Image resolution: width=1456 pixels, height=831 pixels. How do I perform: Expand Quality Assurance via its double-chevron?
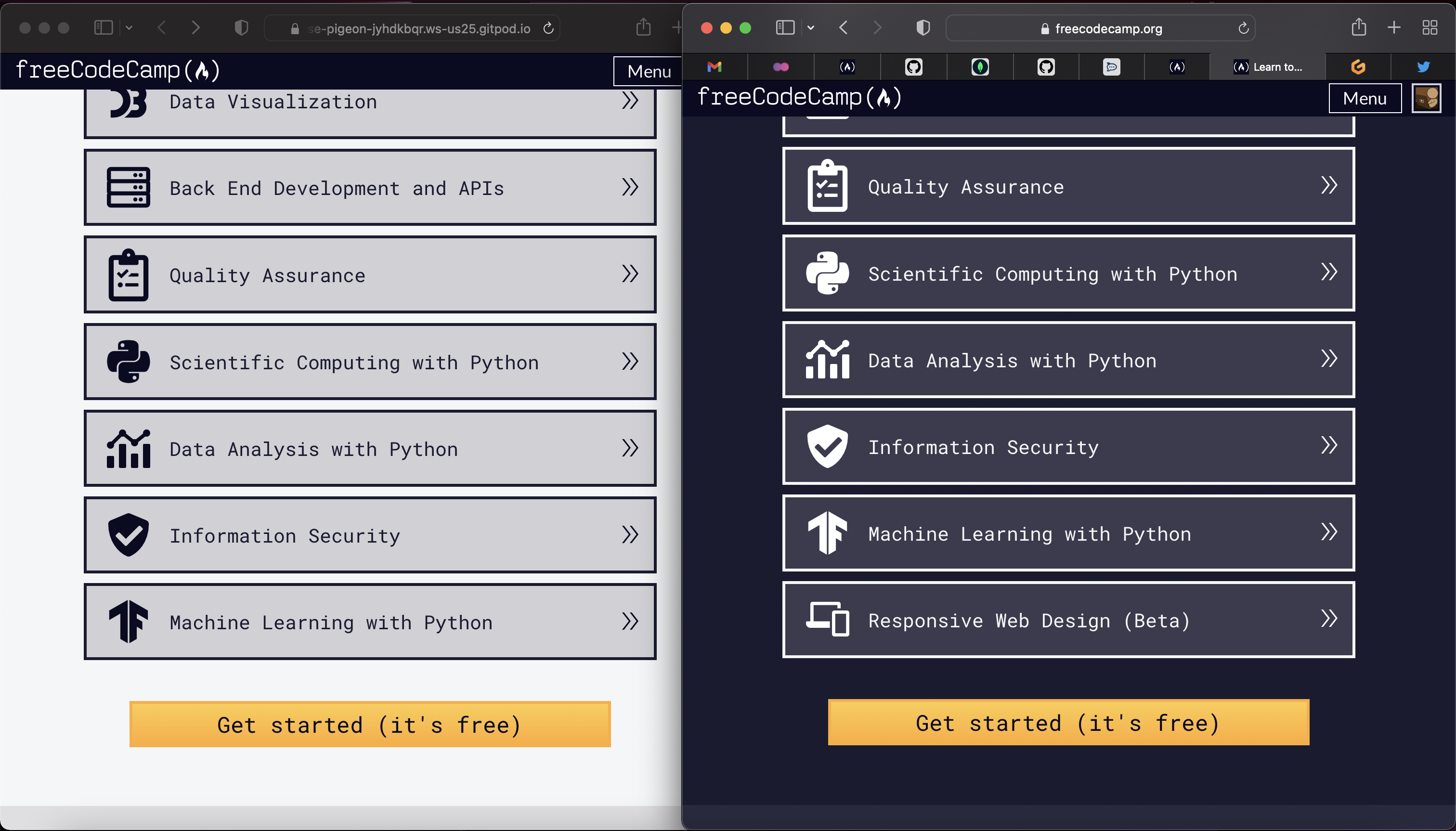[x=1330, y=186]
